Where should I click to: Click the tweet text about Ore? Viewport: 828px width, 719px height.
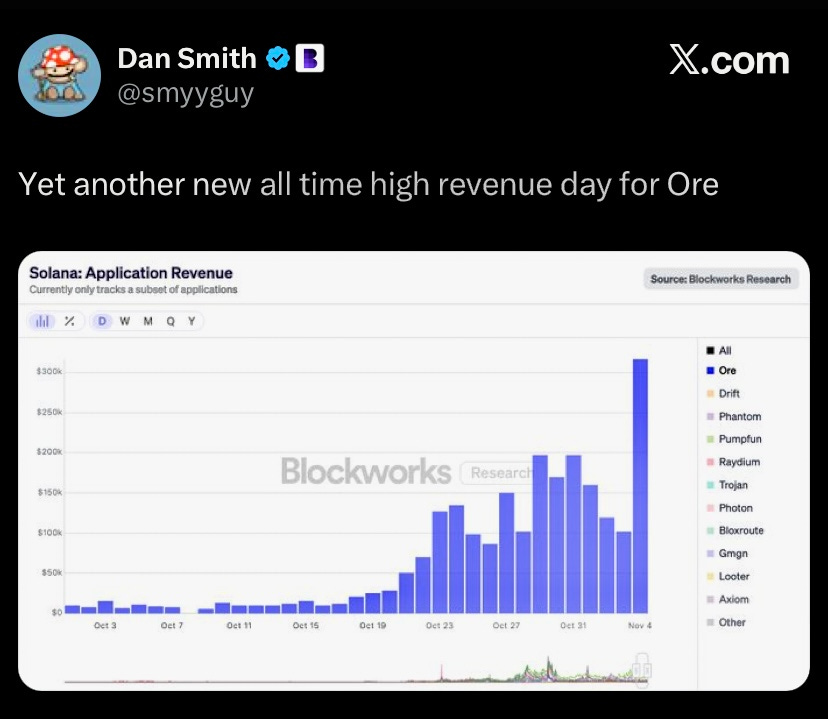click(x=368, y=184)
